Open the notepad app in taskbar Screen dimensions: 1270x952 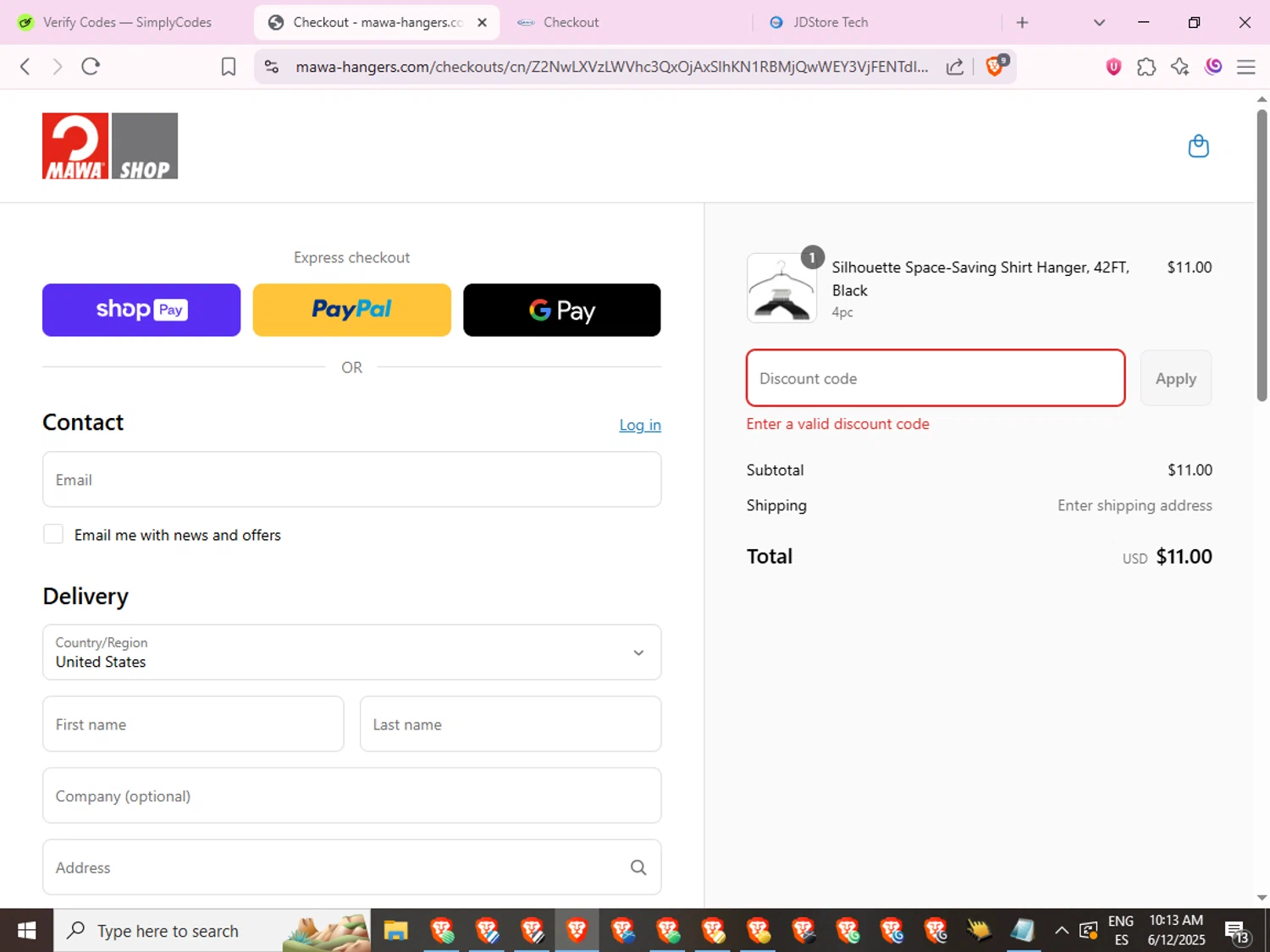point(1023,931)
